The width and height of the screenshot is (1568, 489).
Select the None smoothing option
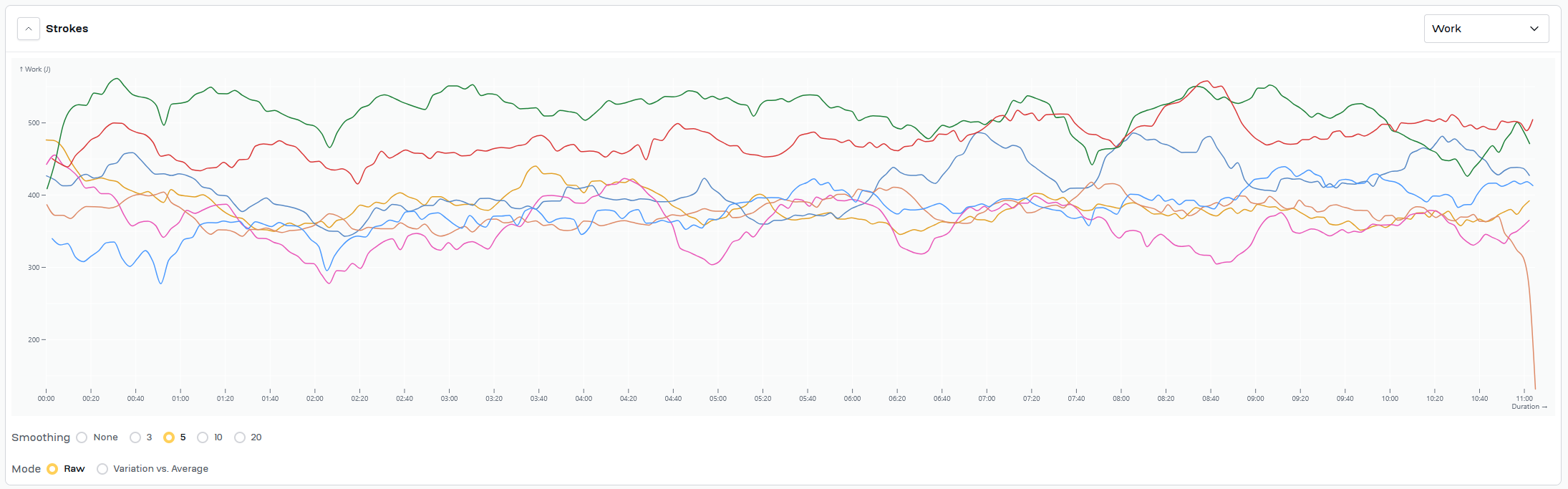pyautogui.click(x=82, y=437)
